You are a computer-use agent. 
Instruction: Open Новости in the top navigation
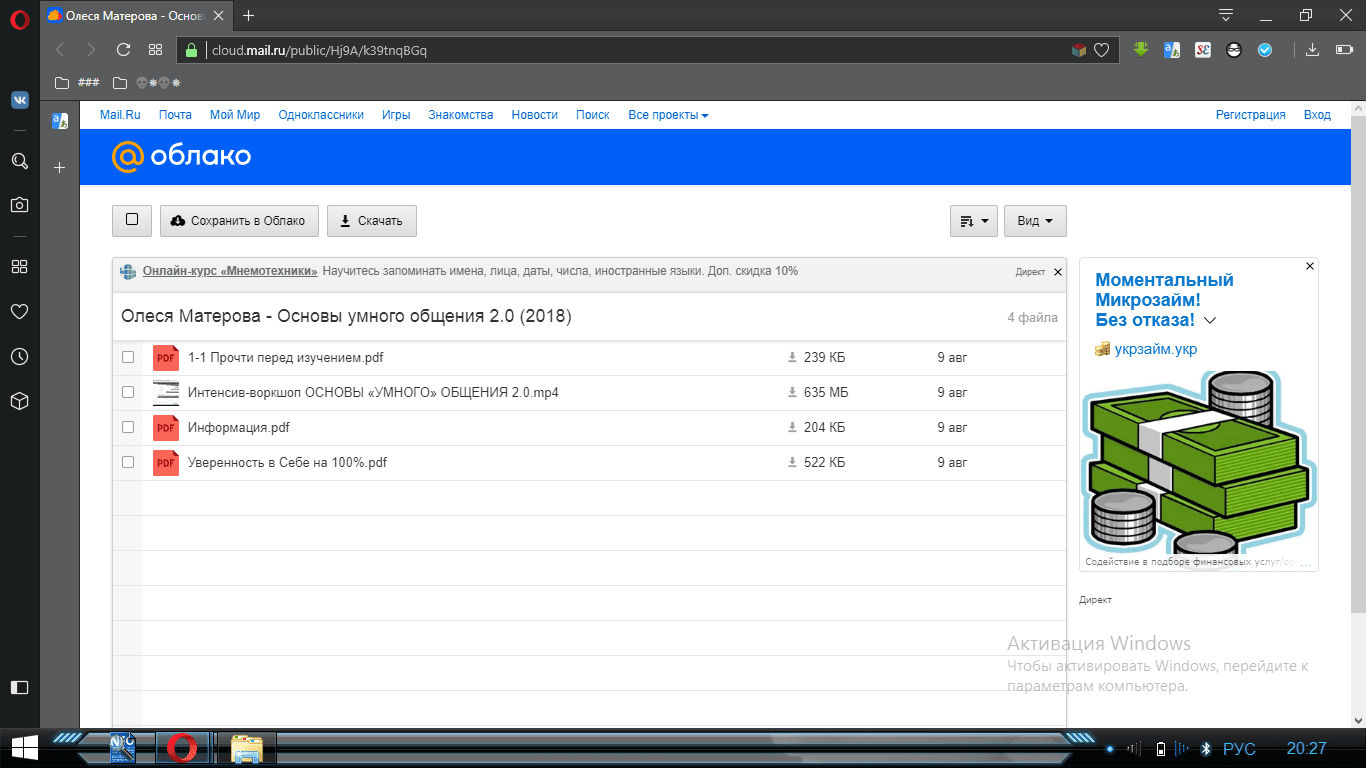point(535,115)
